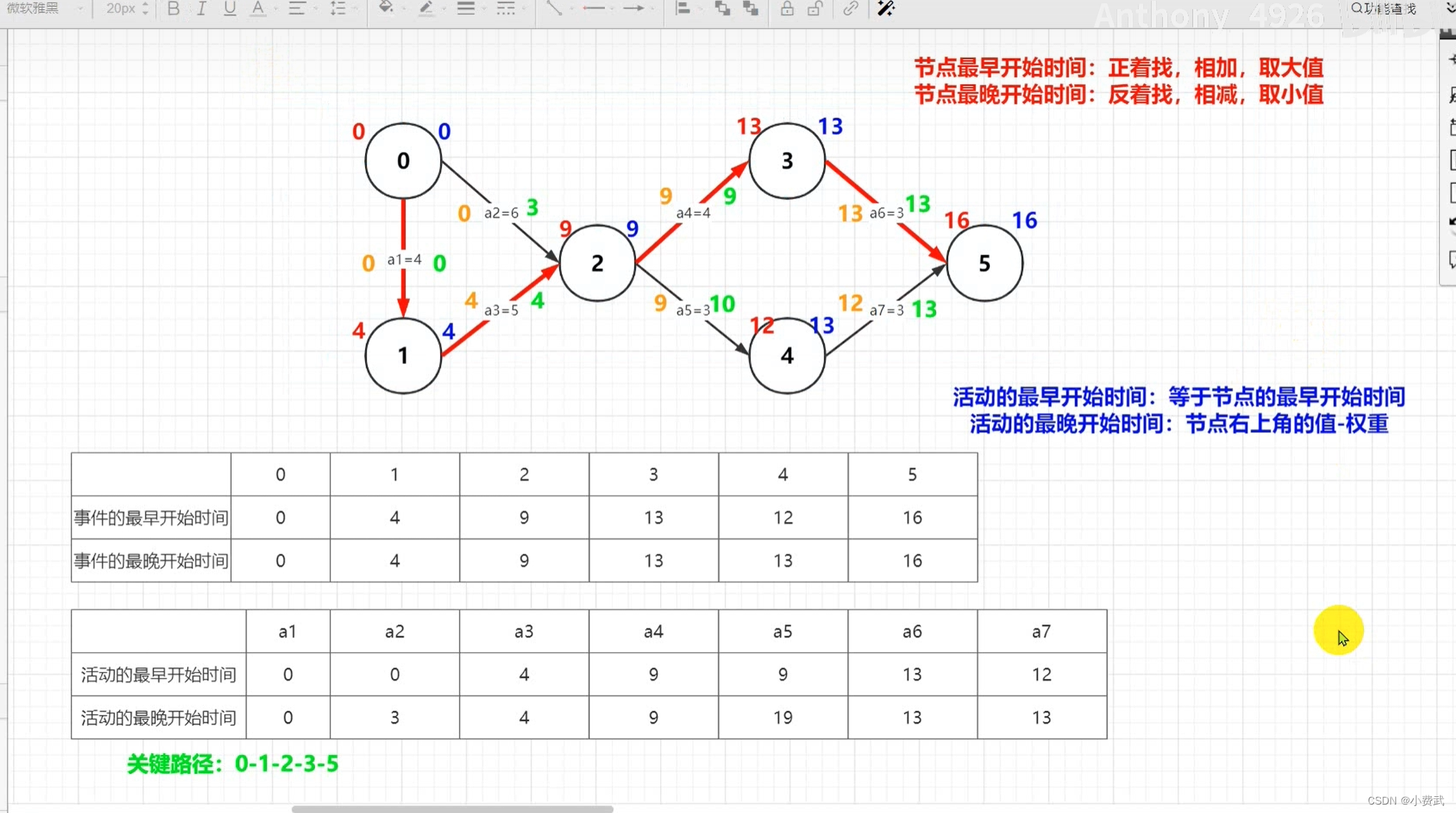Click the magic wand beautify icon
1456x813 pixels.
point(886,8)
